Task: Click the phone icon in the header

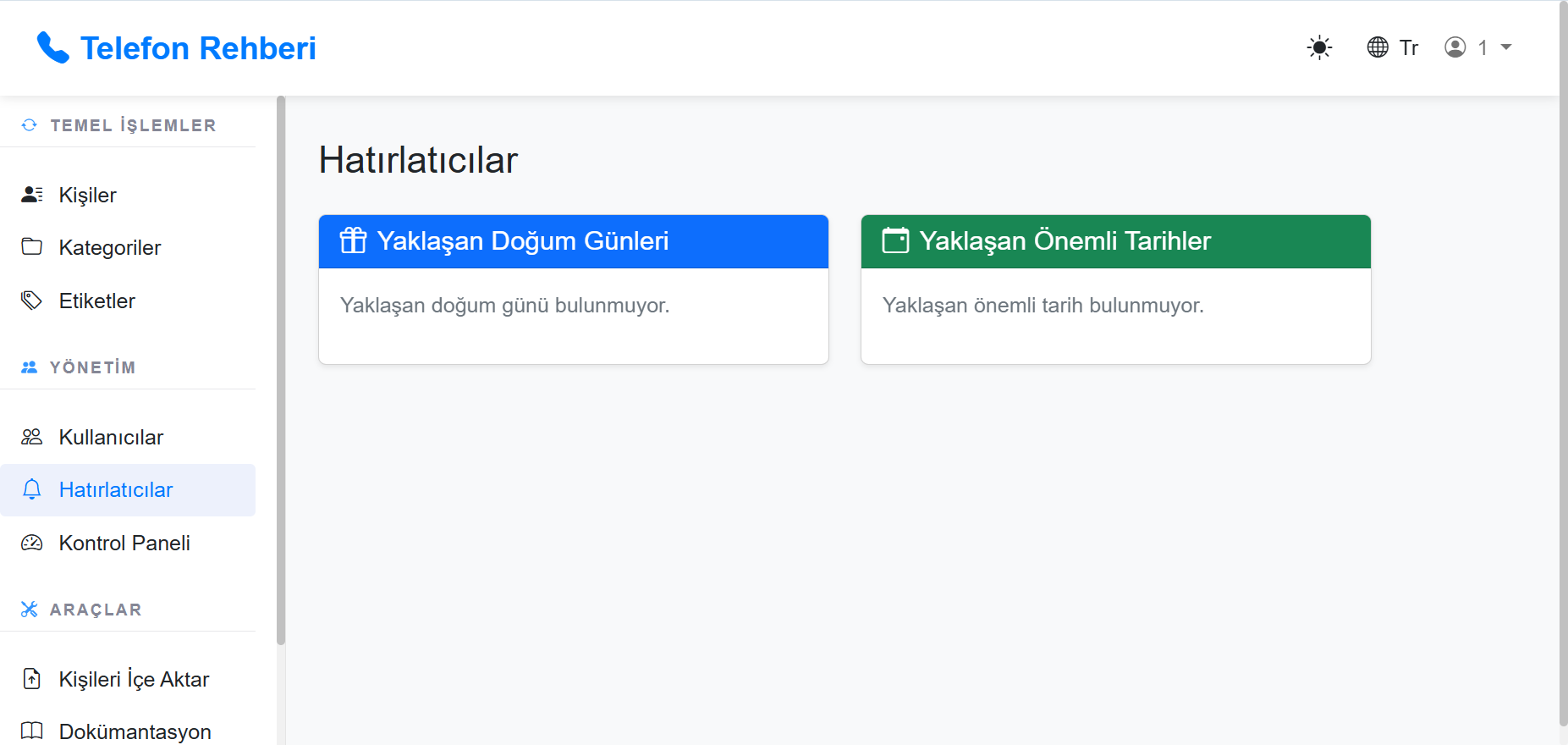Action: tap(52, 47)
